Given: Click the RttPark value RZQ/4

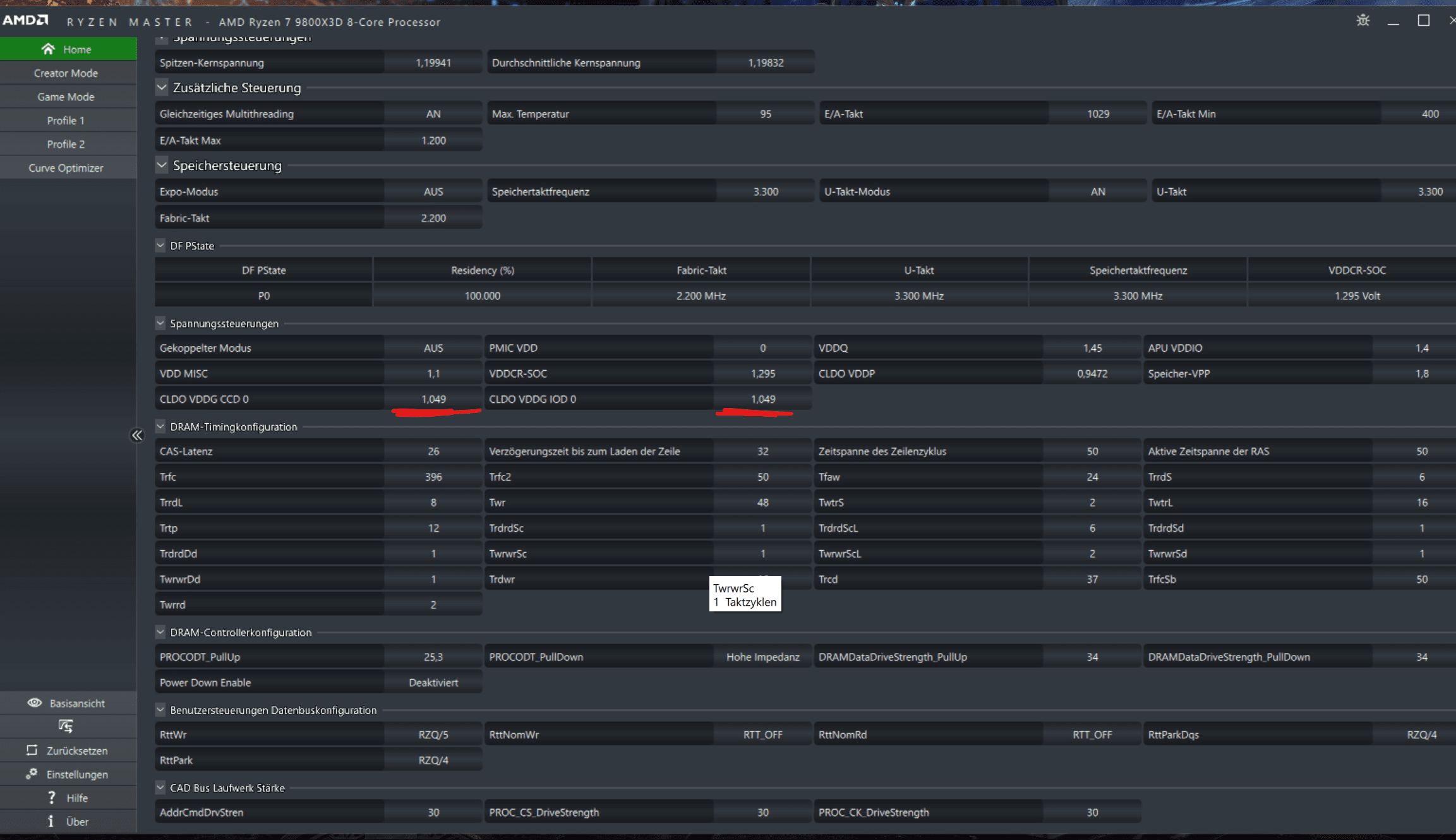Looking at the screenshot, I should (433, 760).
